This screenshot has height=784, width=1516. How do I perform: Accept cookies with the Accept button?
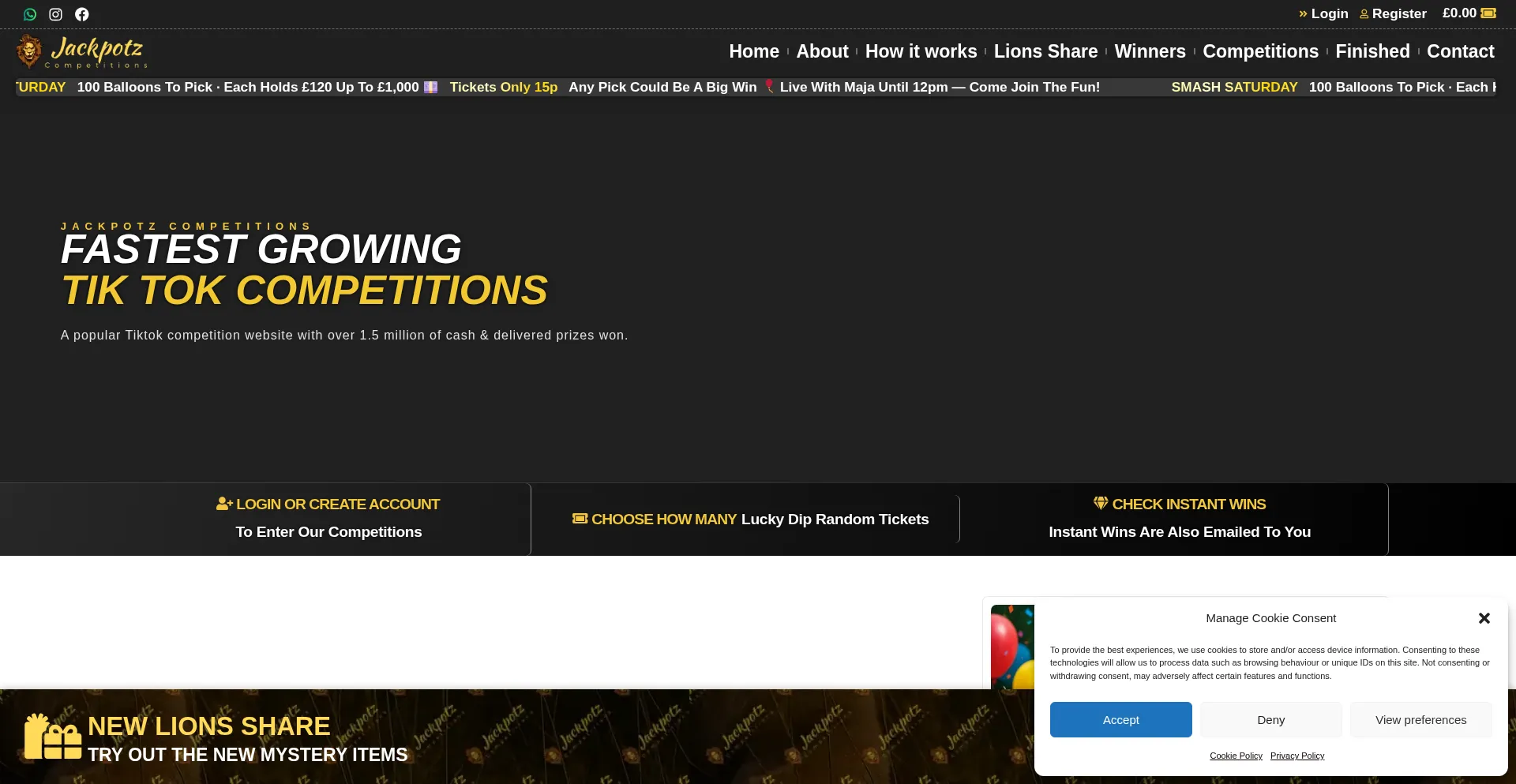point(1120,720)
